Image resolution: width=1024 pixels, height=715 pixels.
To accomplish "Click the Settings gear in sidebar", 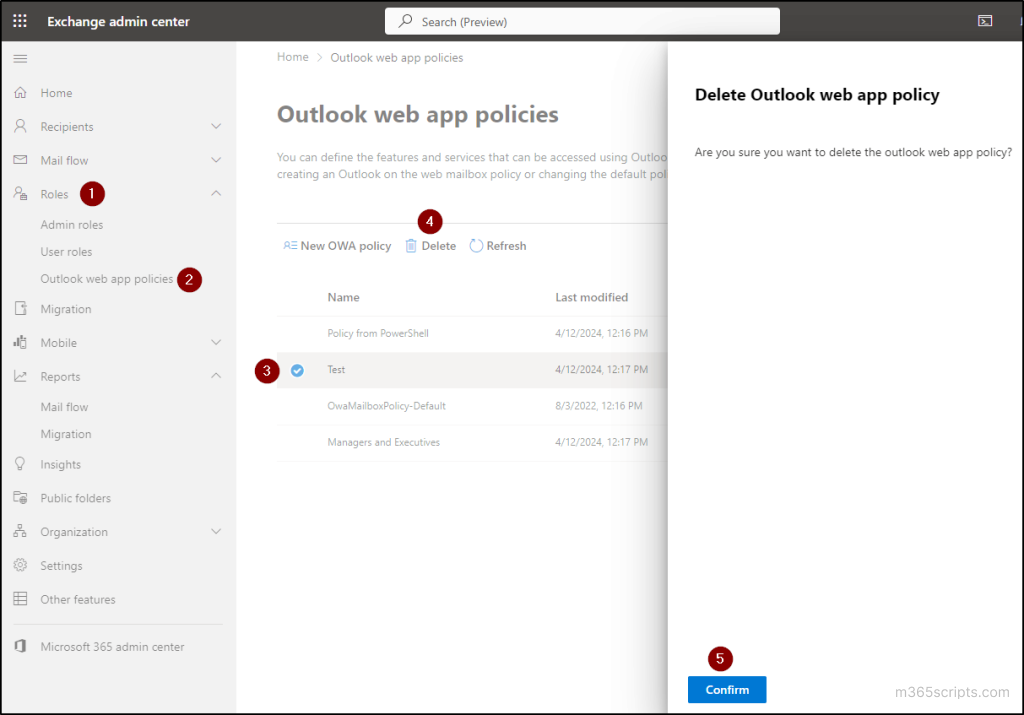I will (x=21, y=565).
